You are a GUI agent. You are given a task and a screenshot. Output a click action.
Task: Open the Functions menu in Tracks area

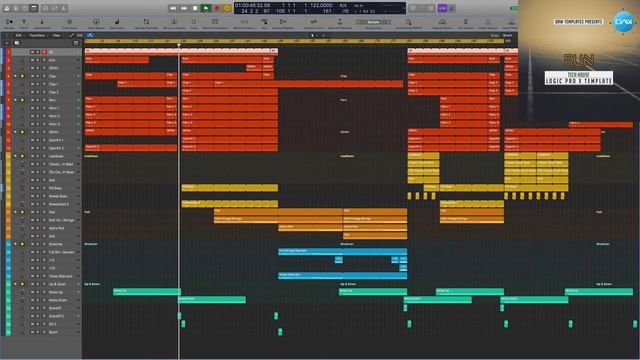(37, 36)
